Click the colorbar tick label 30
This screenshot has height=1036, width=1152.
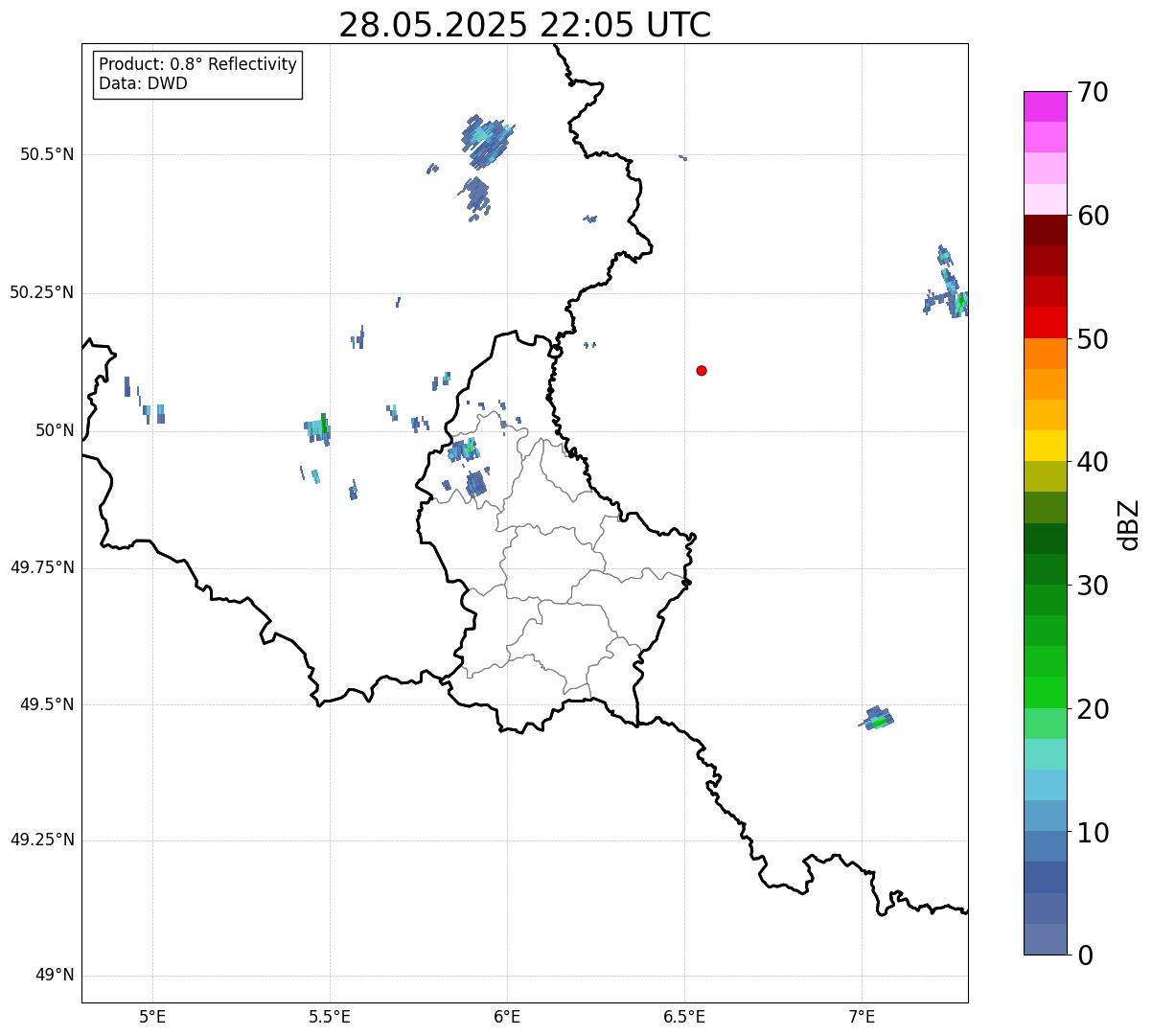[1093, 586]
